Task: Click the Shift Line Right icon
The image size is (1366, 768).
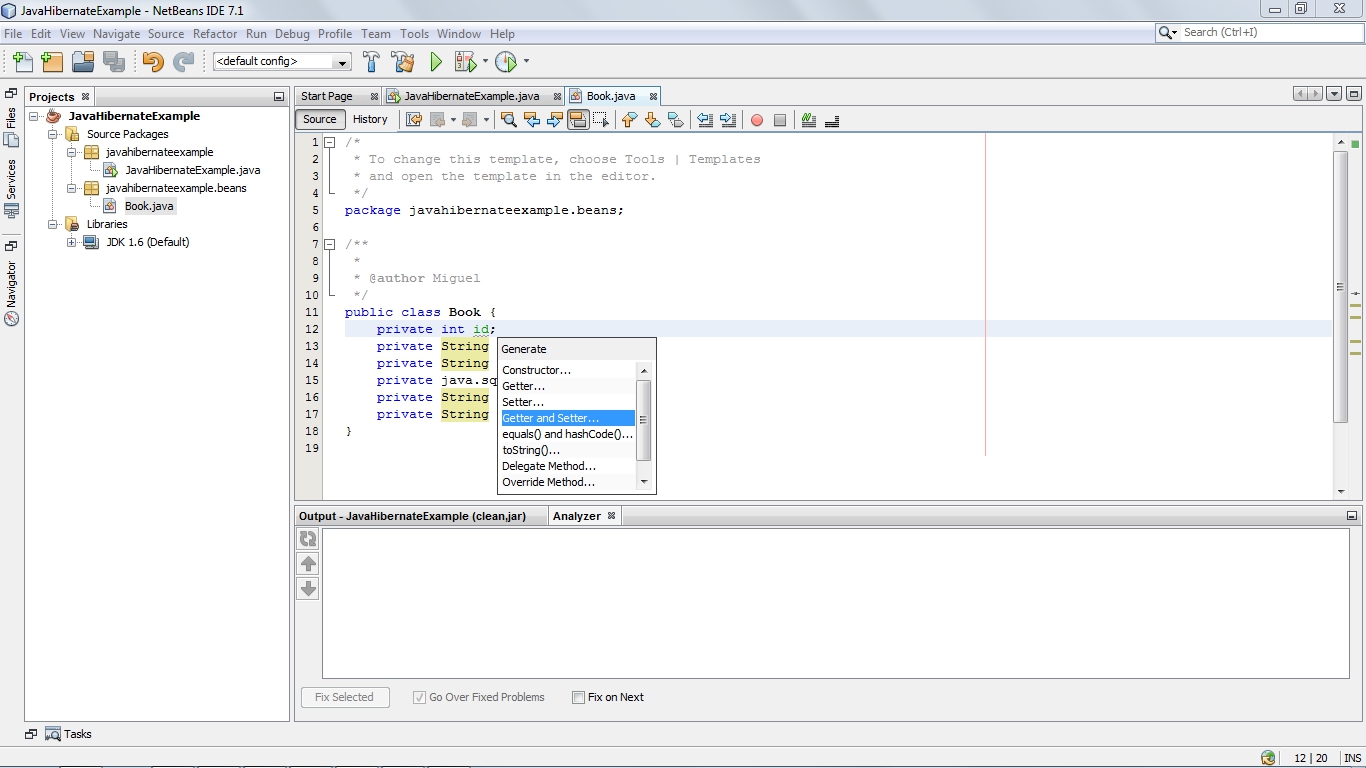Action: click(728, 120)
